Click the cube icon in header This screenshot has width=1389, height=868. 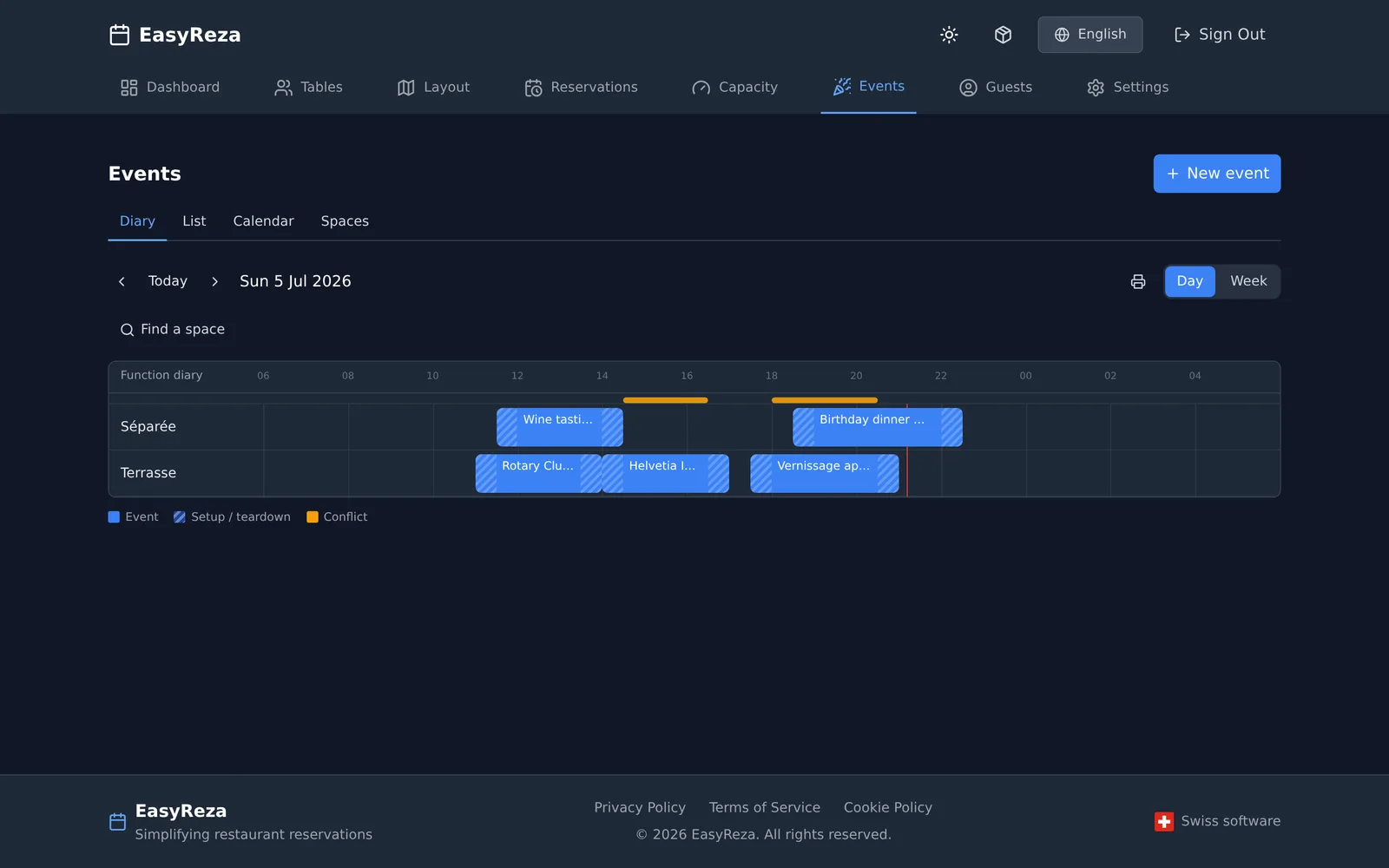[x=1003, y=35]
